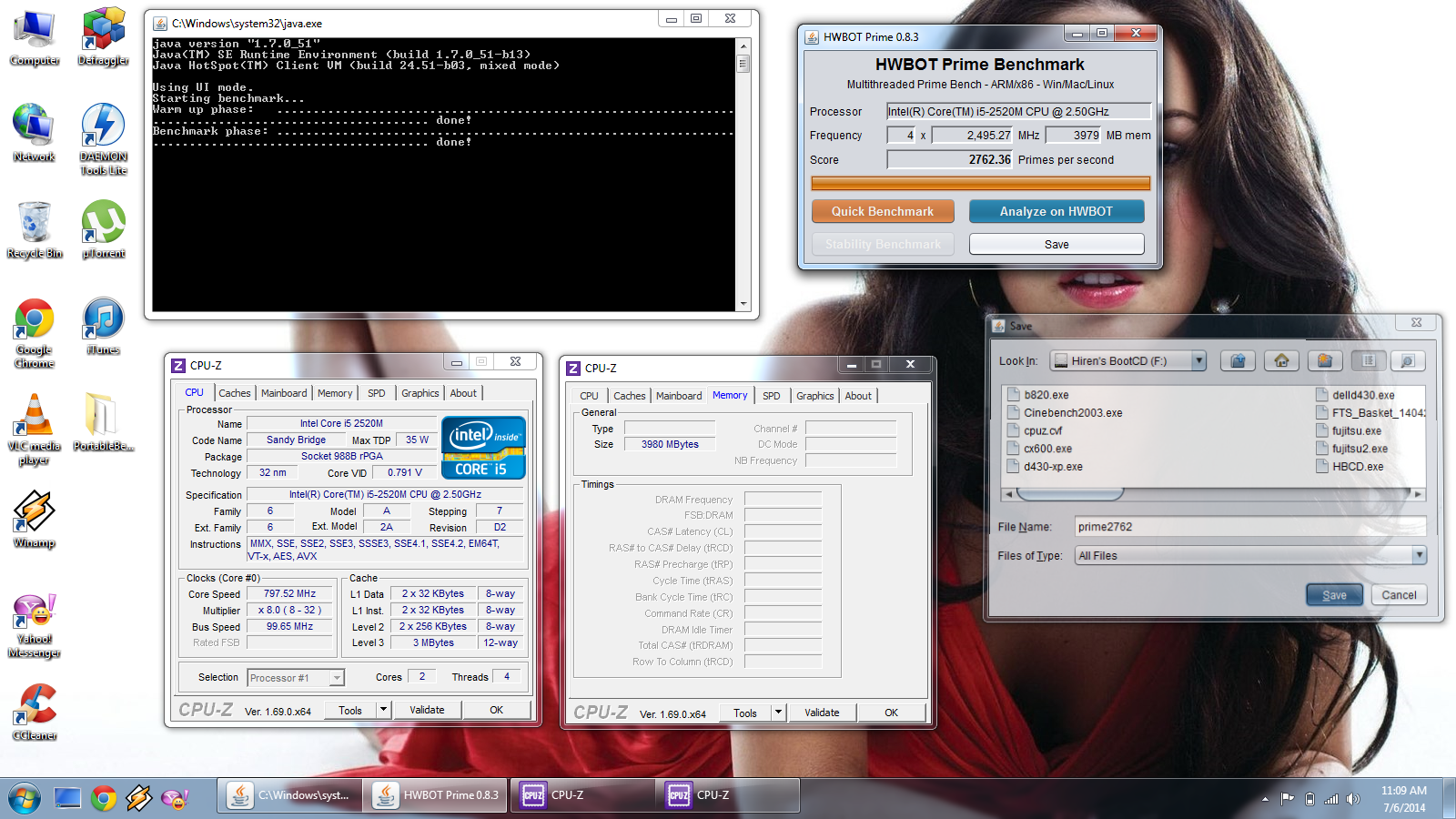
Task: Click the Home folder icon in Save dialog
Action: pos(1281,361)
